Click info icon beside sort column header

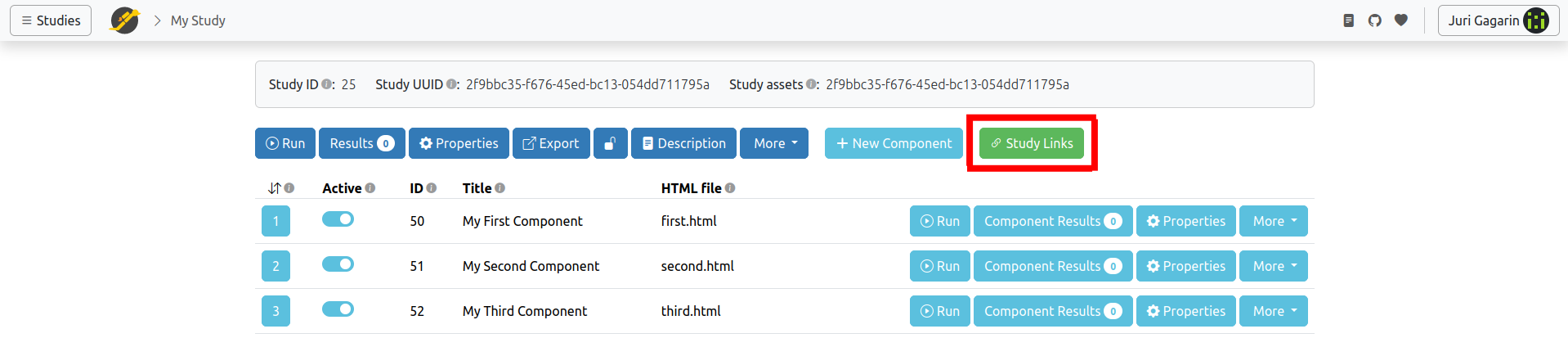[x=289, y=188]
